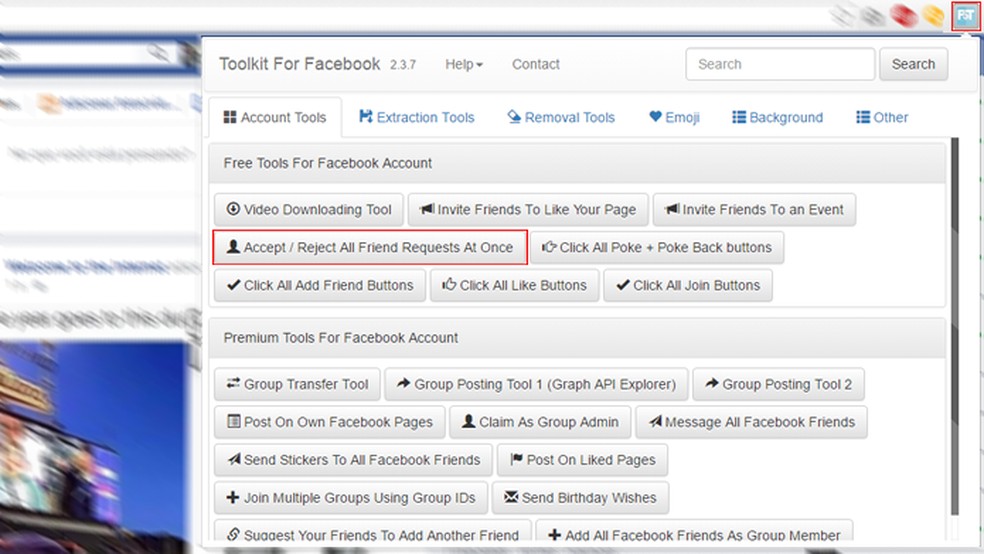Run Click All Like Buttons
The height and width of the screenshot is (554, 984).
click(x=515, y=285)
